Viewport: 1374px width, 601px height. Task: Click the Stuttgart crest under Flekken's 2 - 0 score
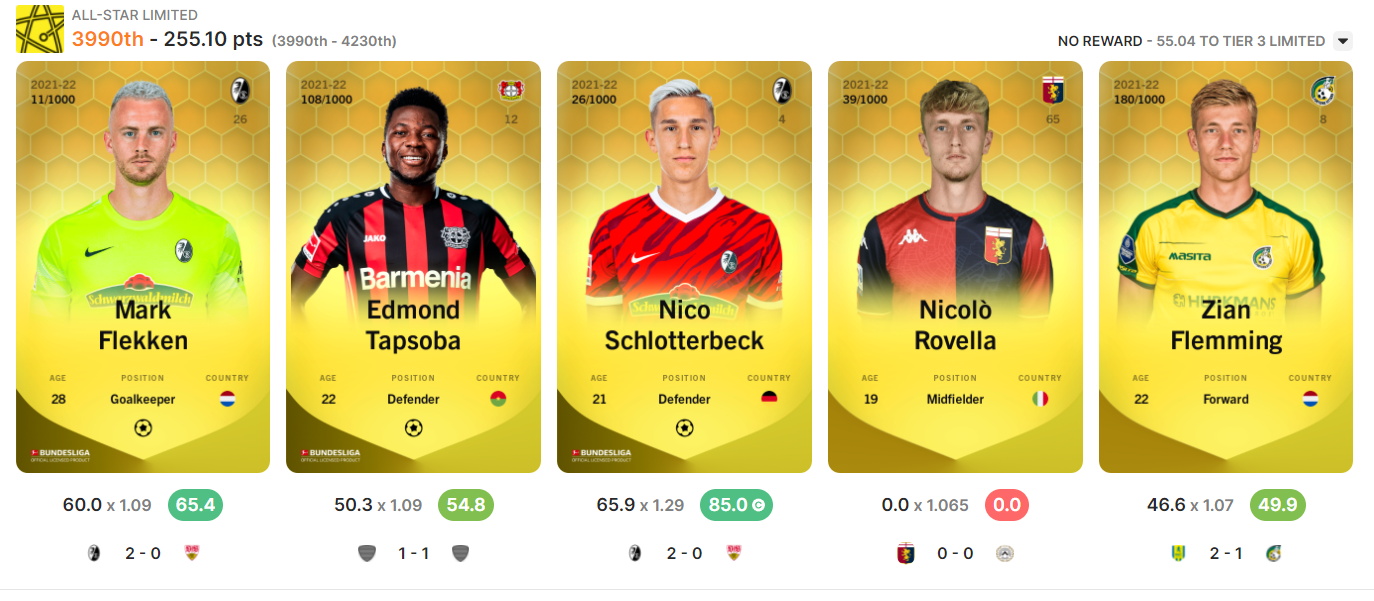(192, 553)
